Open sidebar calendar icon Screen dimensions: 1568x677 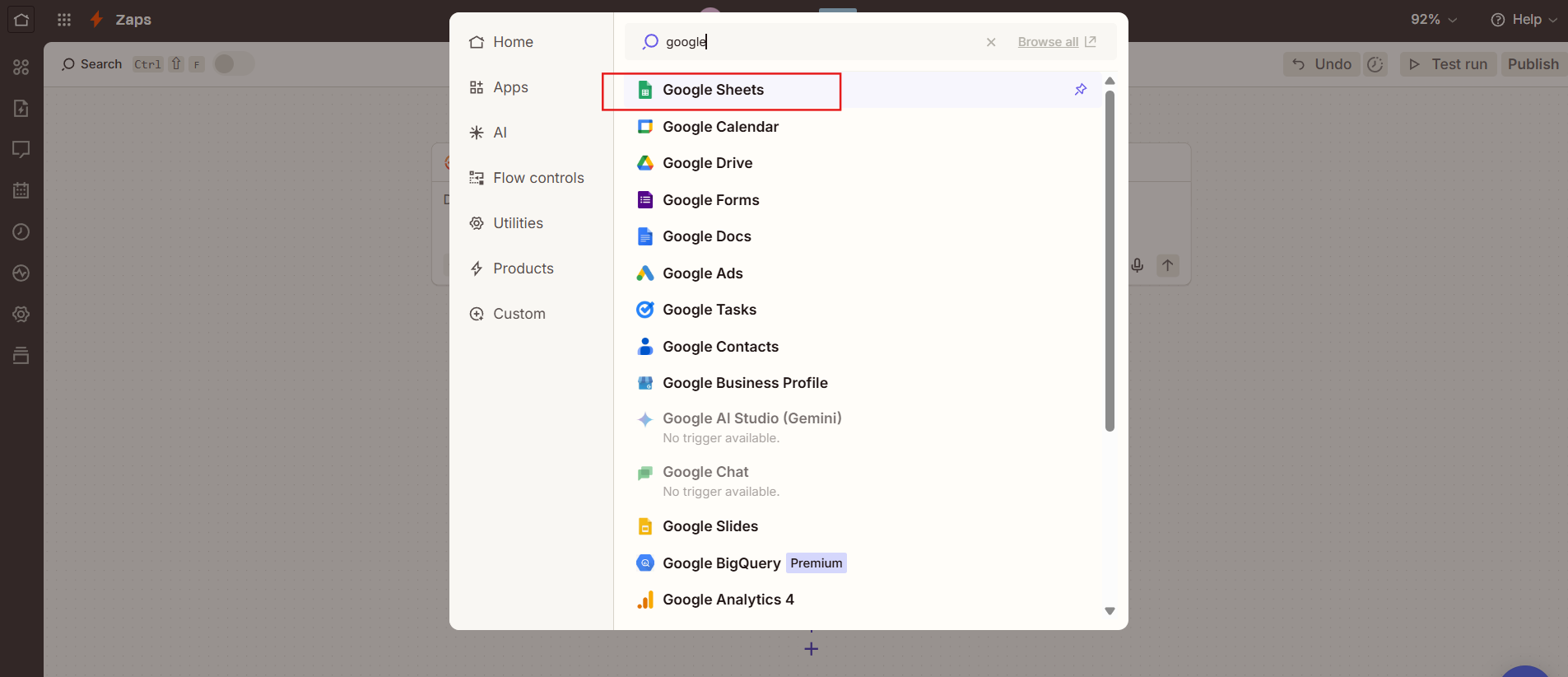tap(21, 191)
